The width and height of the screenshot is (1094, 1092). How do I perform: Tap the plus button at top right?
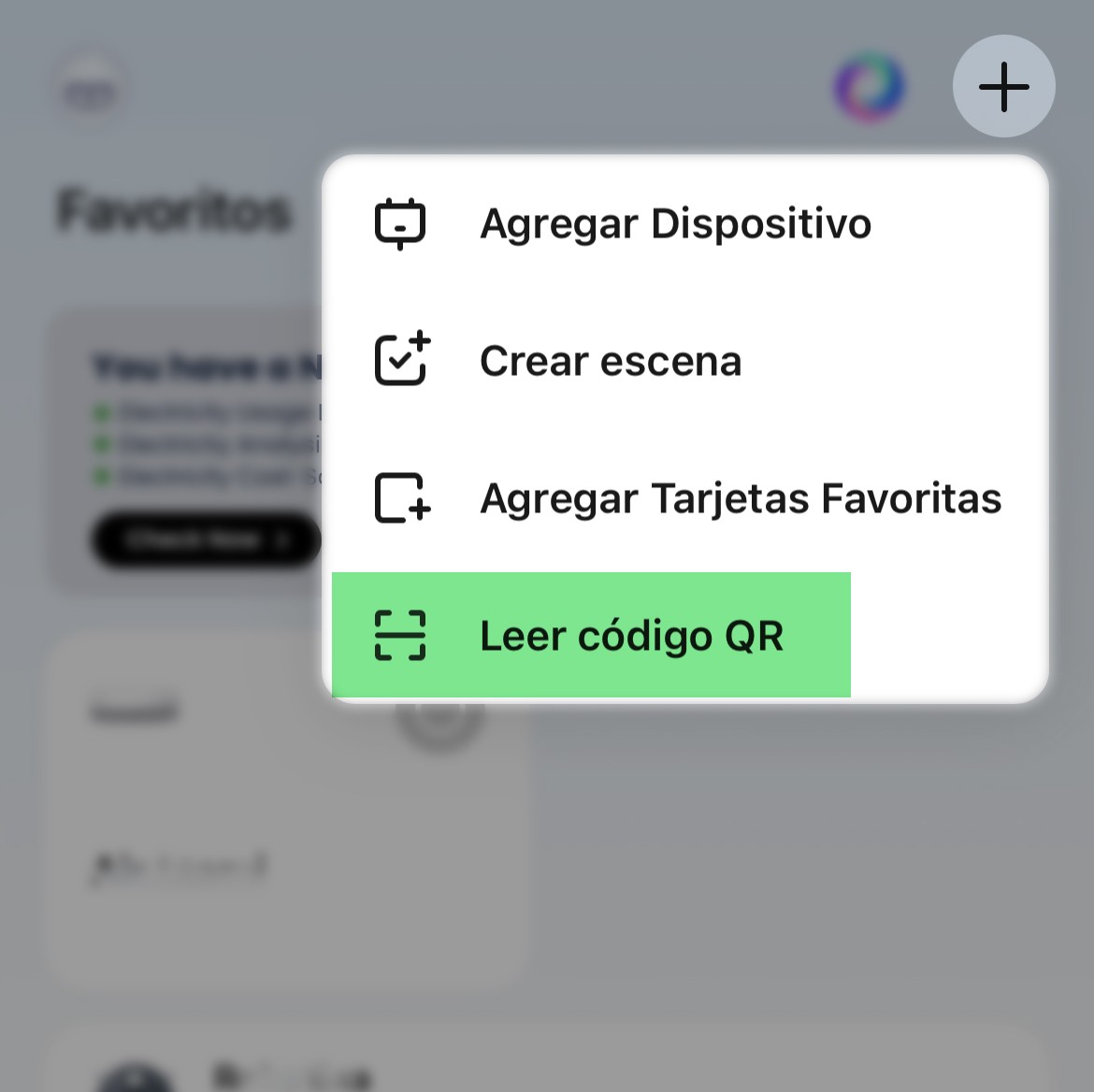click(x=1003, y=87)
